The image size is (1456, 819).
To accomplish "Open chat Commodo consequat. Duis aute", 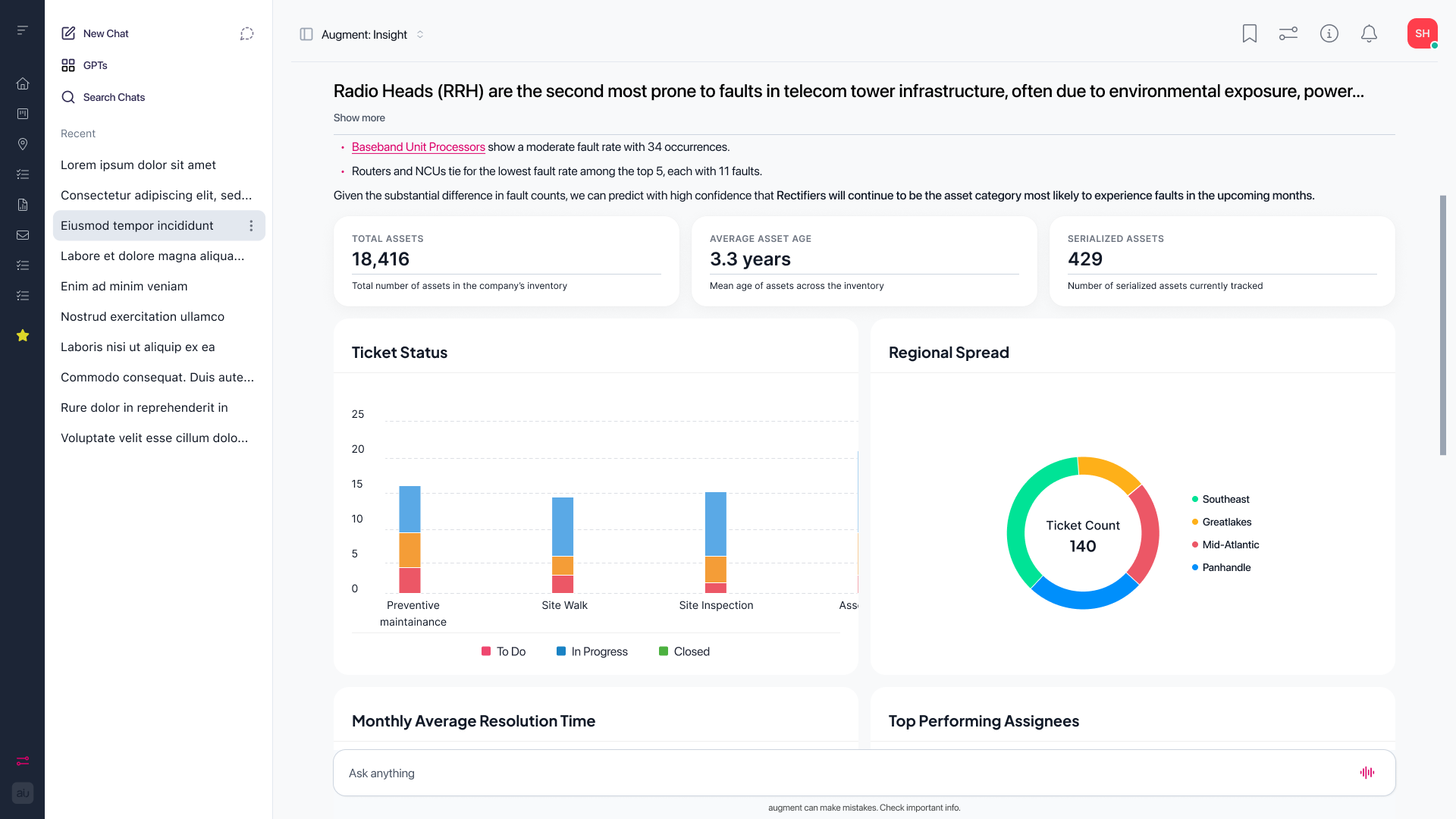I will (x=159, y=378).
